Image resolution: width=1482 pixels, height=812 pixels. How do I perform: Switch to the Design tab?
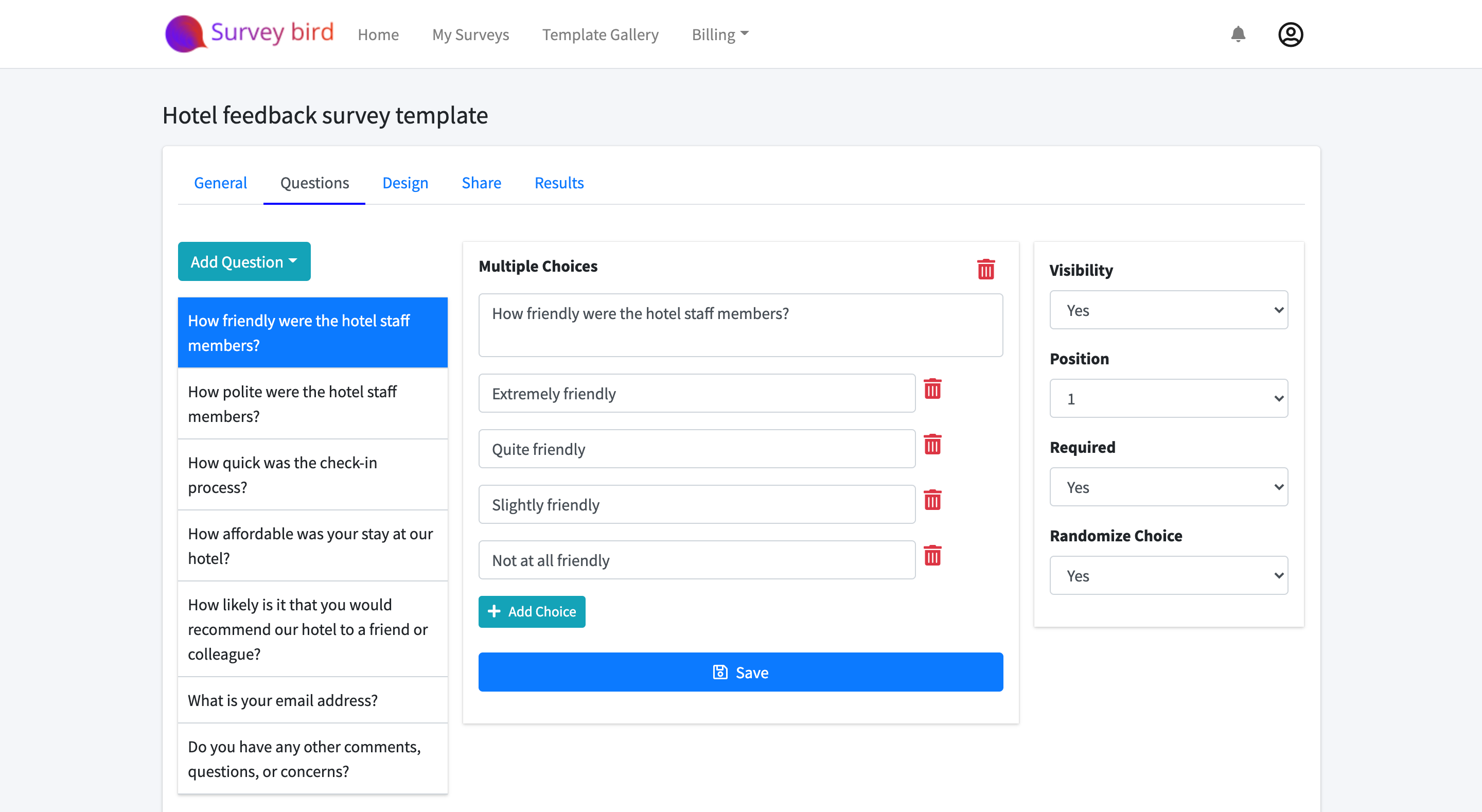pos(405,183)
